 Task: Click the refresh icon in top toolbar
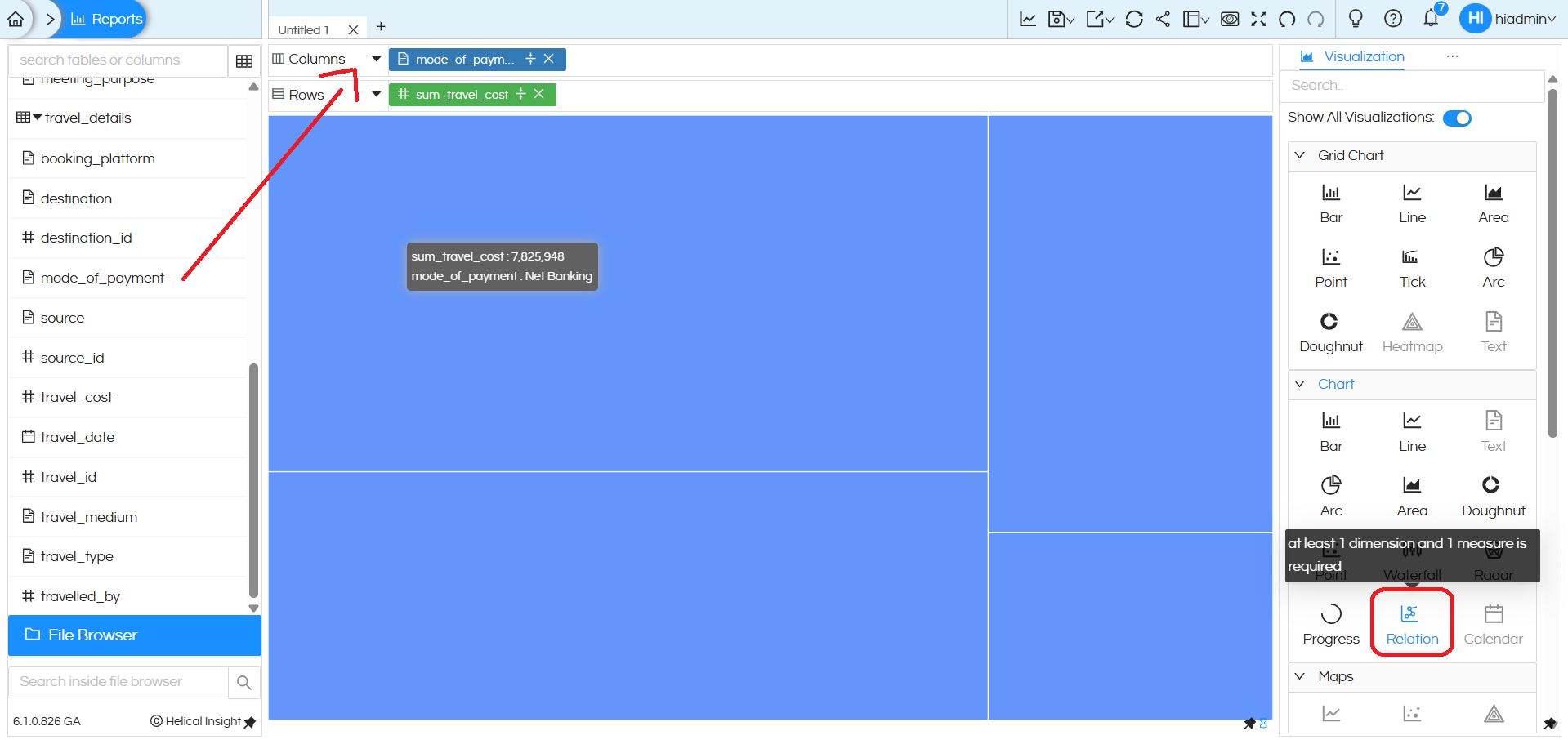(1133, 19)
